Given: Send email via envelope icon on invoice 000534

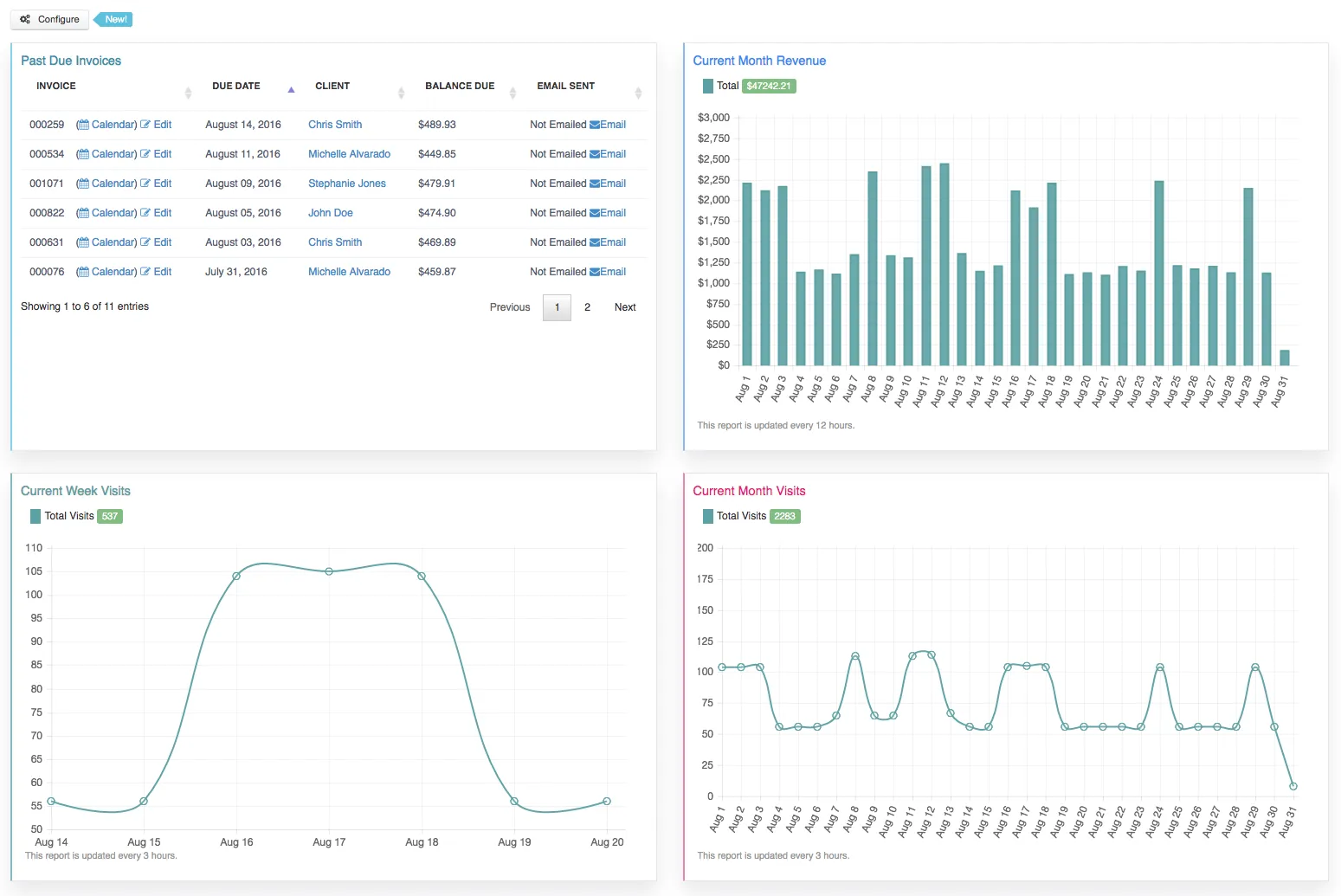Looking at the screenshot, I should coord(595,154).
